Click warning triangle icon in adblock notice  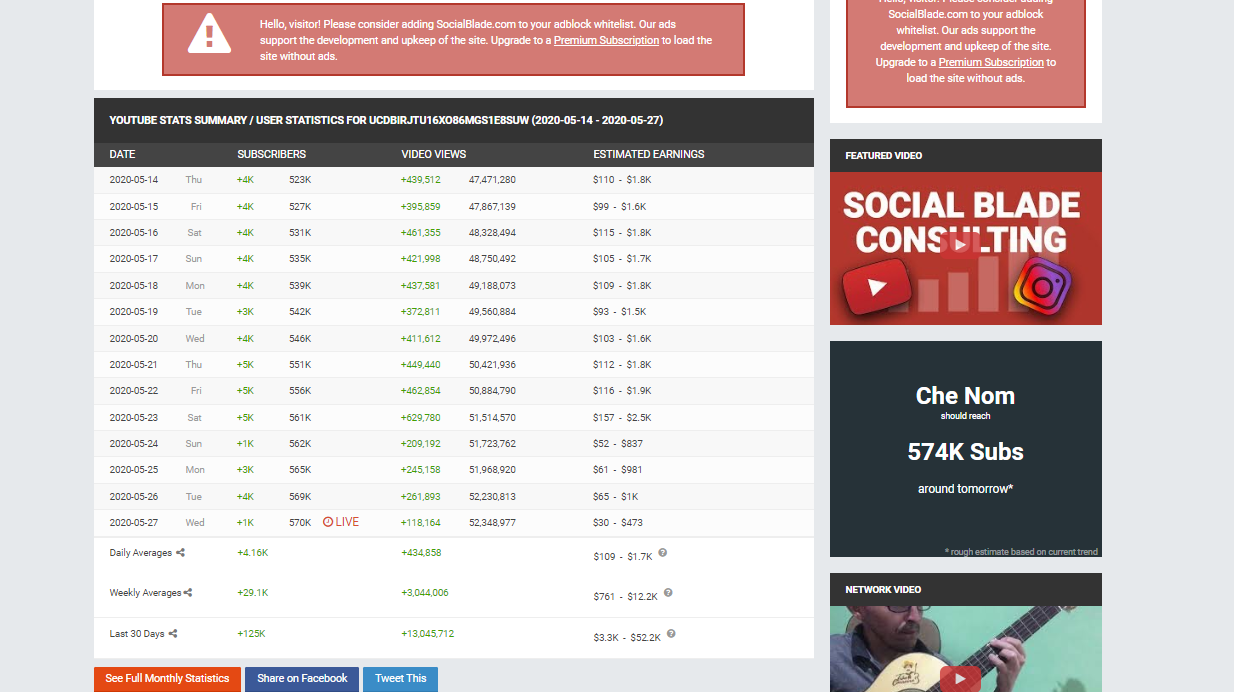[x=209, y=34]
